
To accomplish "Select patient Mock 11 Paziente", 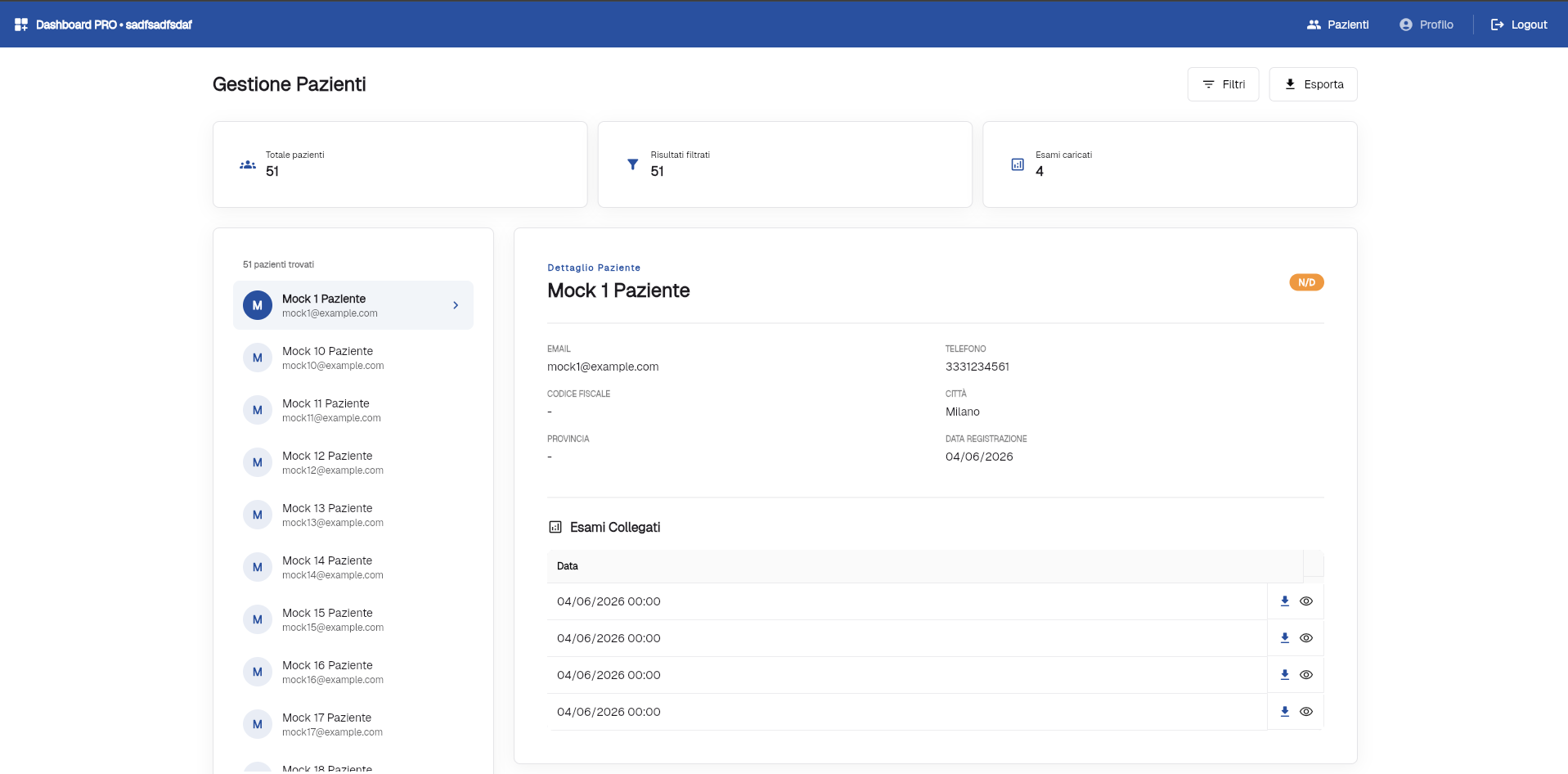I will (353, 410).
